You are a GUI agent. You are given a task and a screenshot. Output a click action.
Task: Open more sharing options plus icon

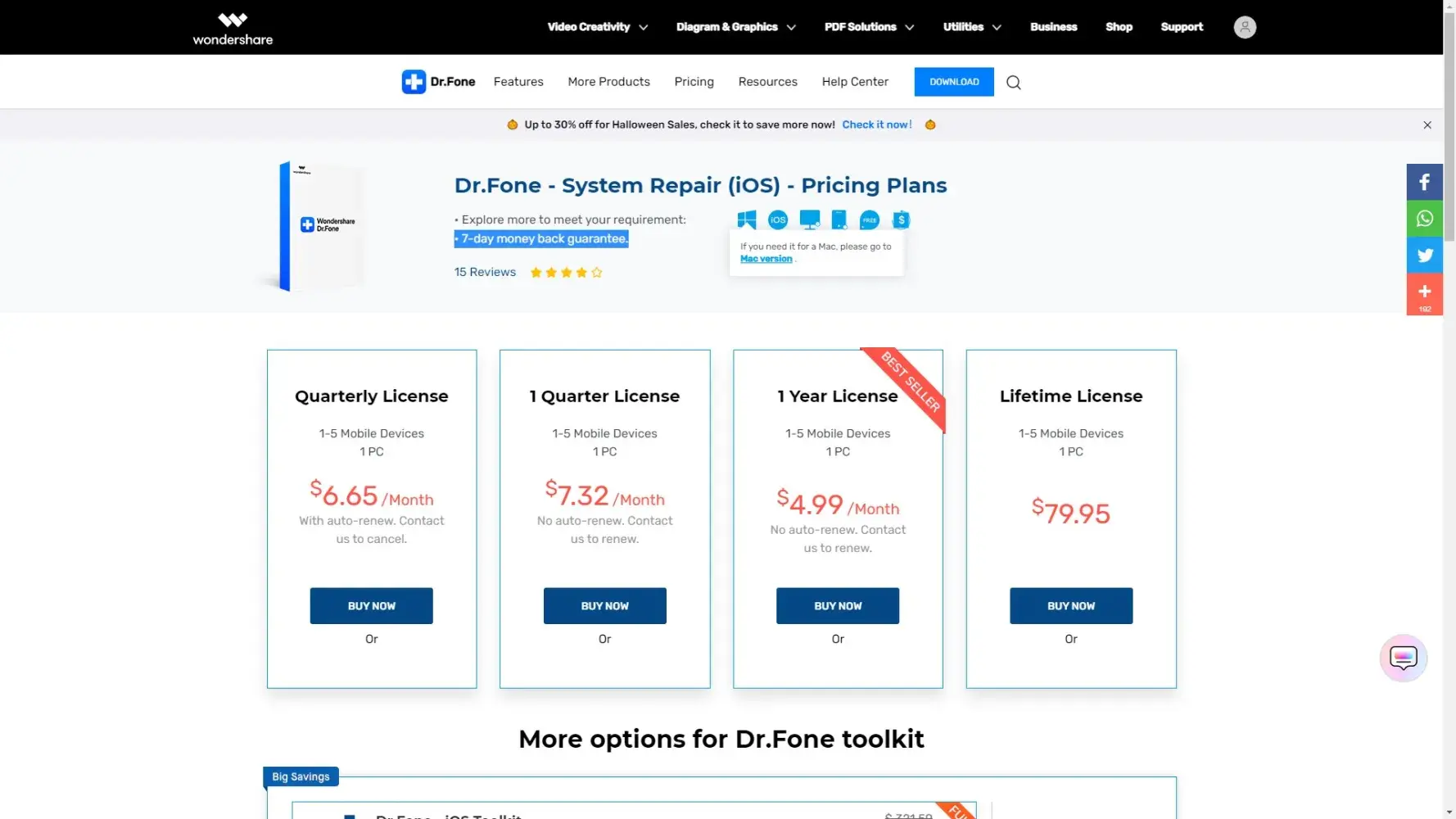click(1425, 294)
